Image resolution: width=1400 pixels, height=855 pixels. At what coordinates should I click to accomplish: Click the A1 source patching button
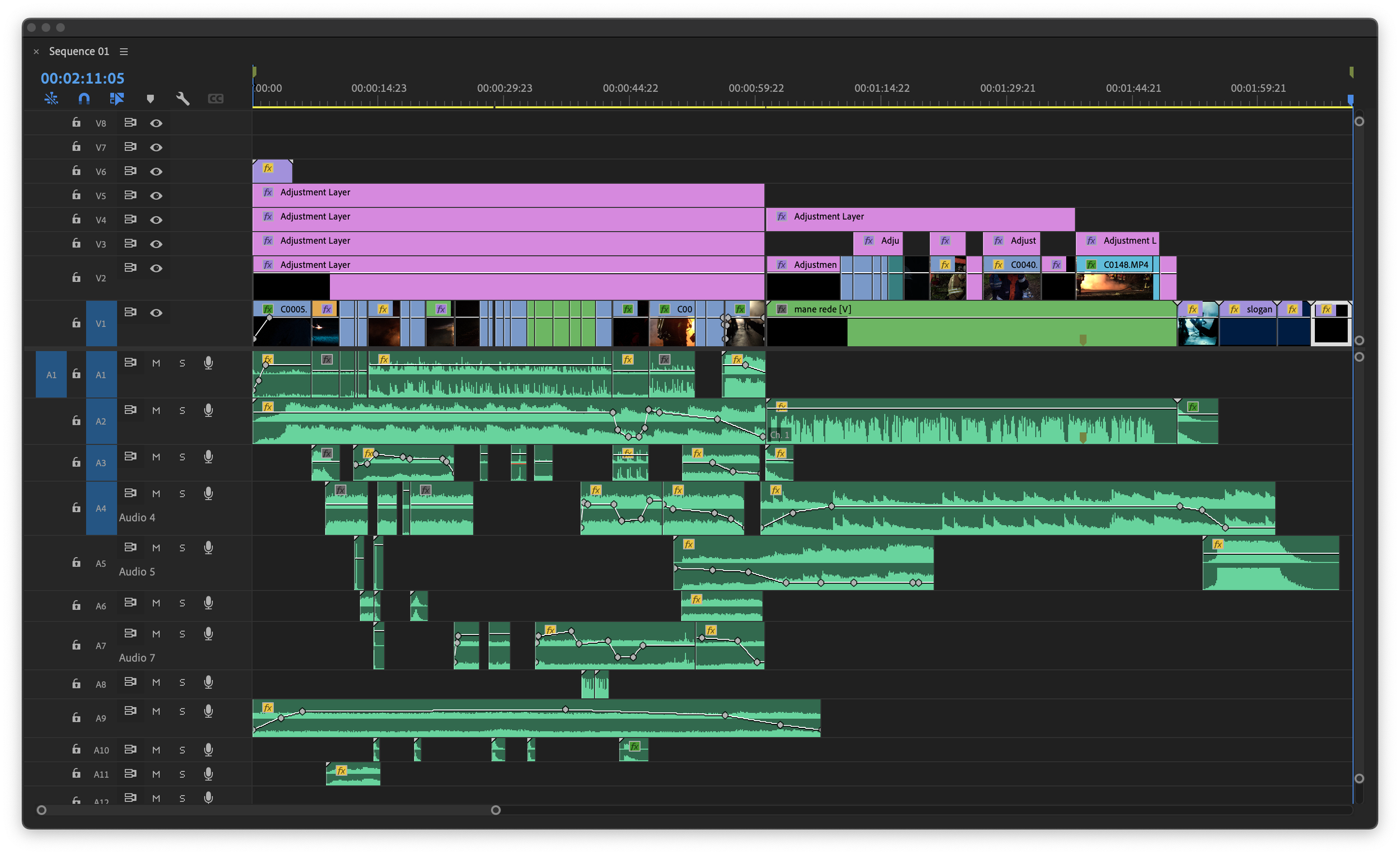point(51,375)
